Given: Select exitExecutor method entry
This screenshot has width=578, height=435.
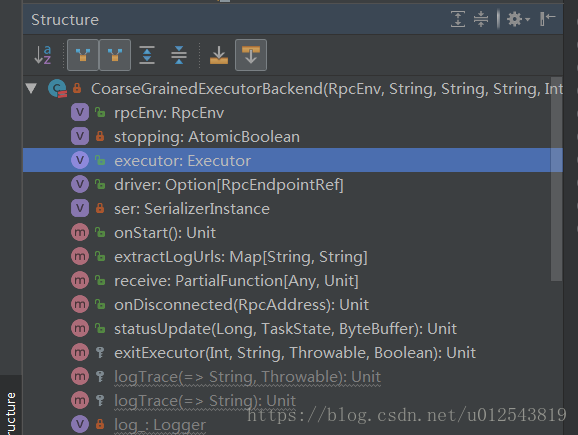Looking at the screenshot, I should click(293, 352).
